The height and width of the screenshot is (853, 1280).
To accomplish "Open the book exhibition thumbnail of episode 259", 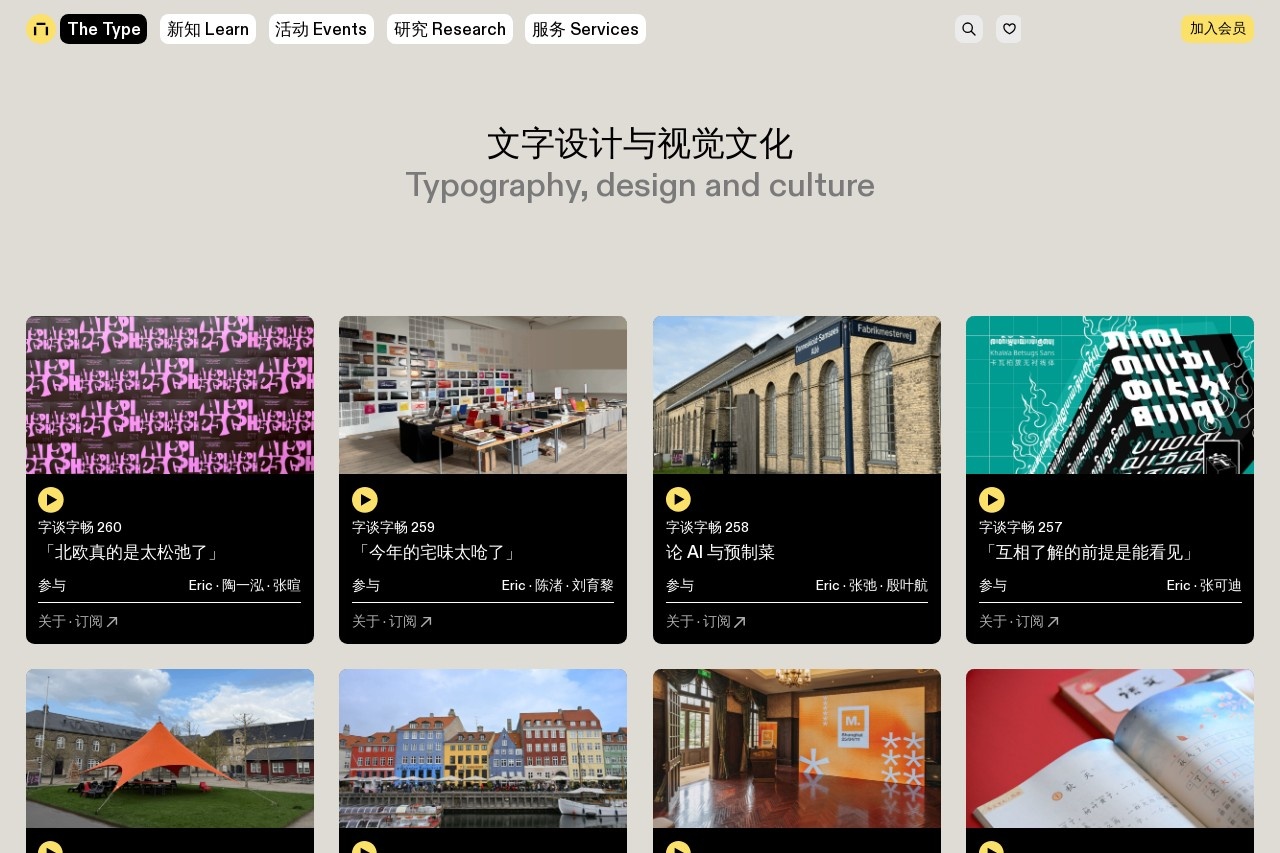I will click(x=483, y=395).
